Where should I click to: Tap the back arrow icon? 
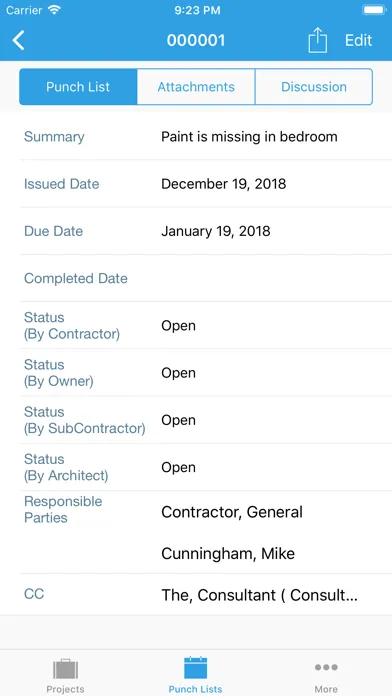pos(18,40)
